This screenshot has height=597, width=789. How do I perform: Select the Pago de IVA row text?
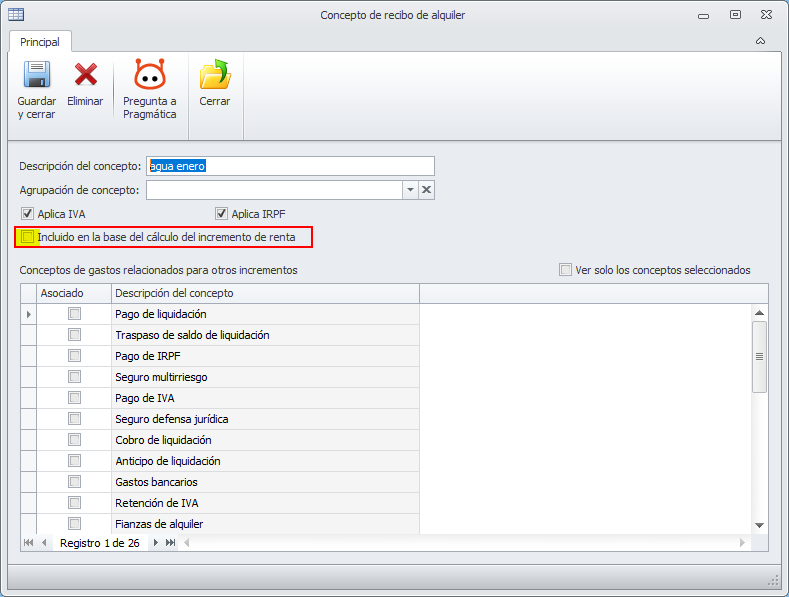pos(144,398)
